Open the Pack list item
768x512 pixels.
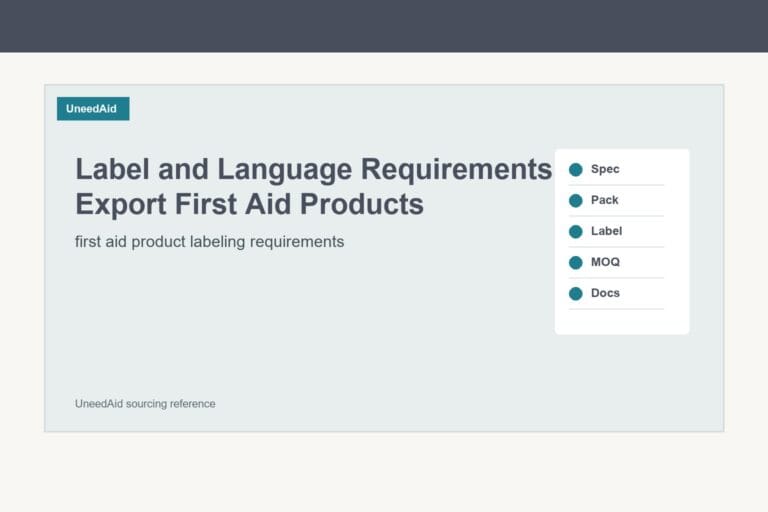(616, 200)
